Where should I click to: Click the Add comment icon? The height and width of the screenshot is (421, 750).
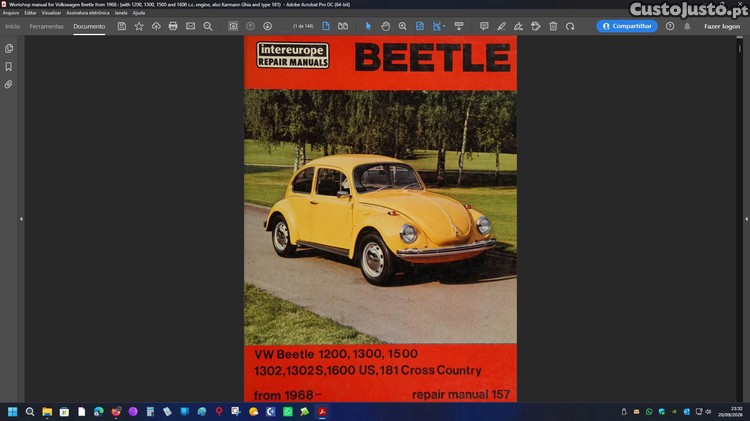tap(484, 26)
